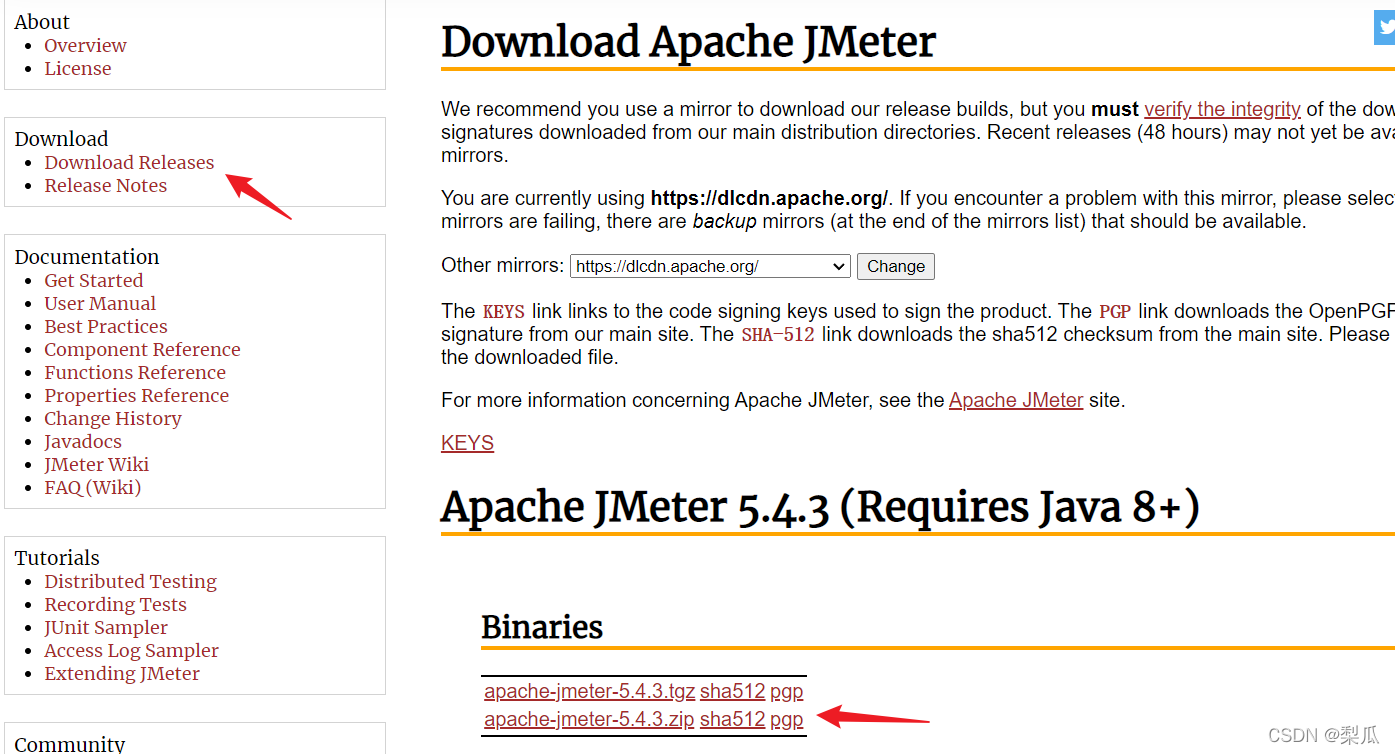The height and width of the screenshot is (754, 1395).
Task: Open the Javadocs link
Action: tap(83, 441)
